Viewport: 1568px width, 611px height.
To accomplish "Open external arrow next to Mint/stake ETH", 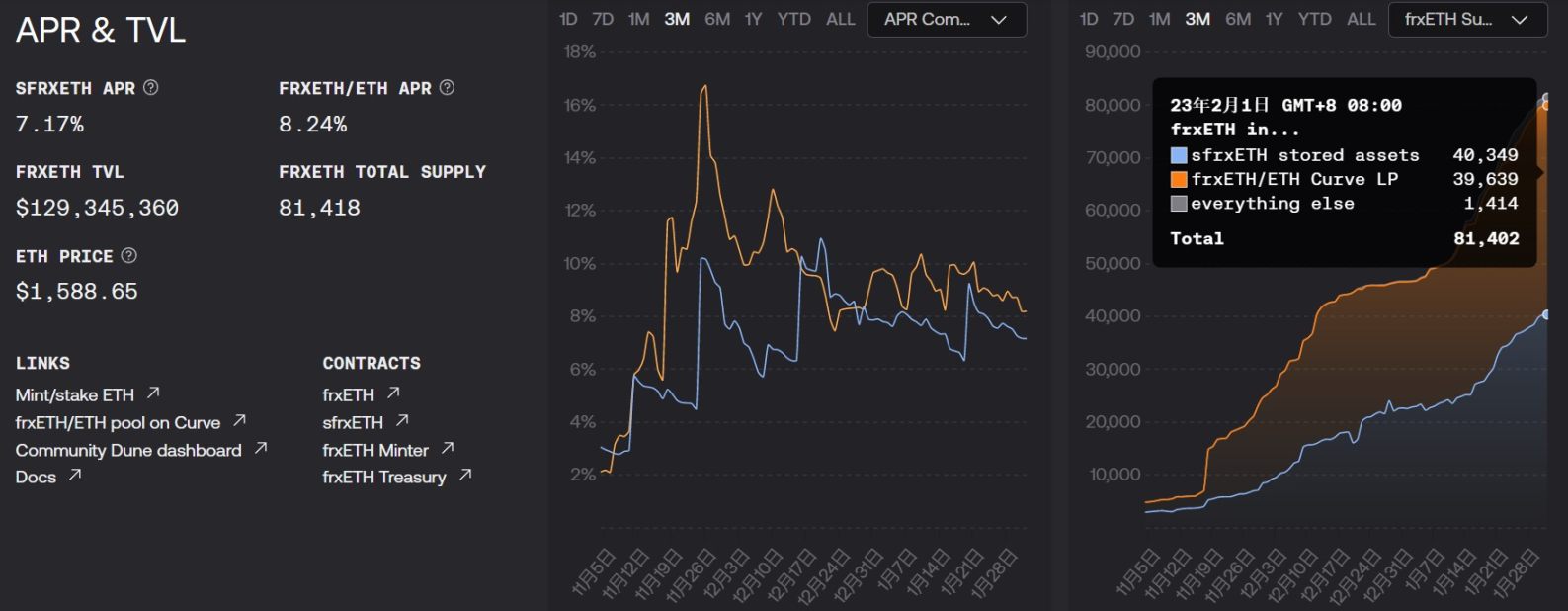I will (x=153, y=393).
